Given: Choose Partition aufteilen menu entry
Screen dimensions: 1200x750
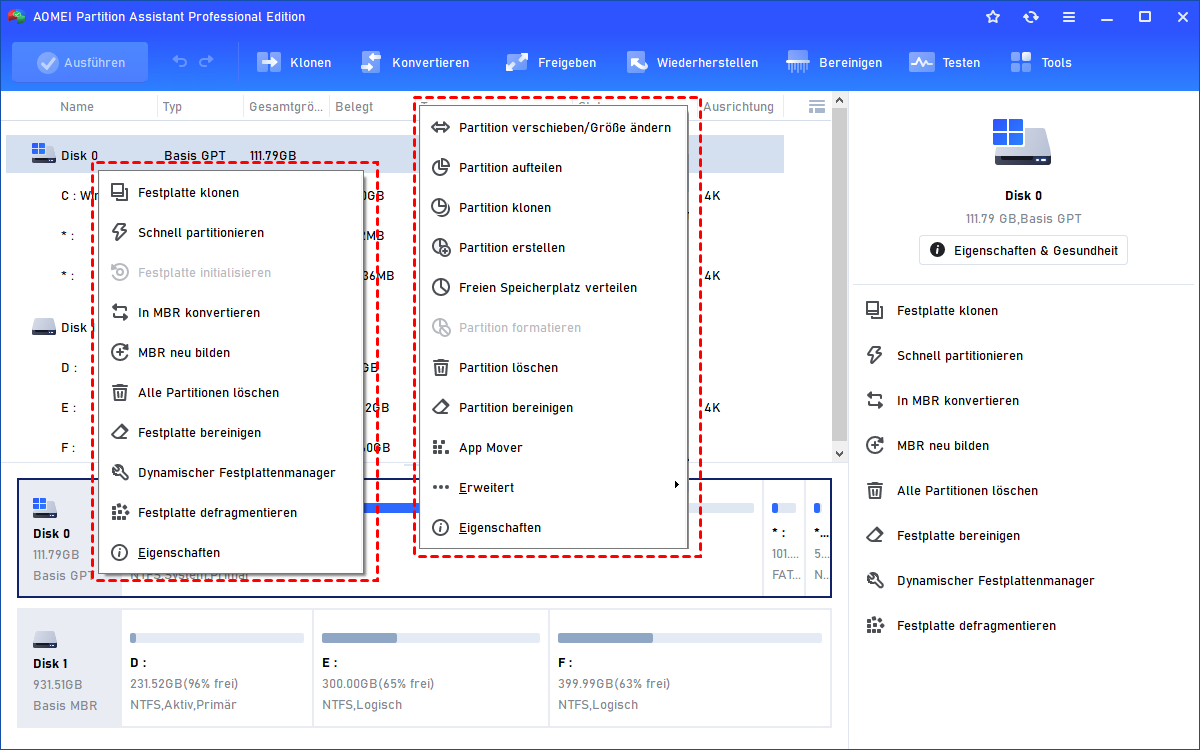Looking at the screenshot, I should (553, 167).
